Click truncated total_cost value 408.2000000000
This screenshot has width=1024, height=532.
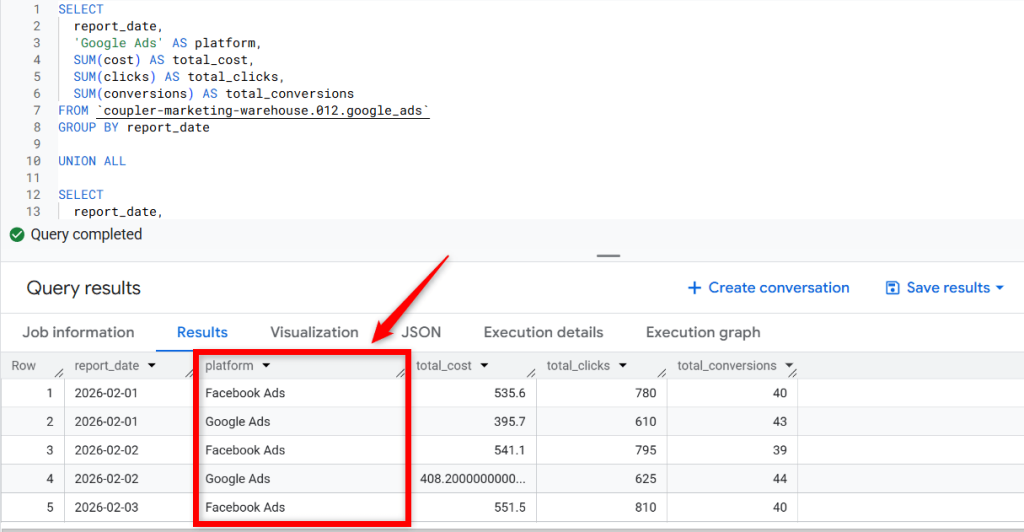tap(473, 479)
